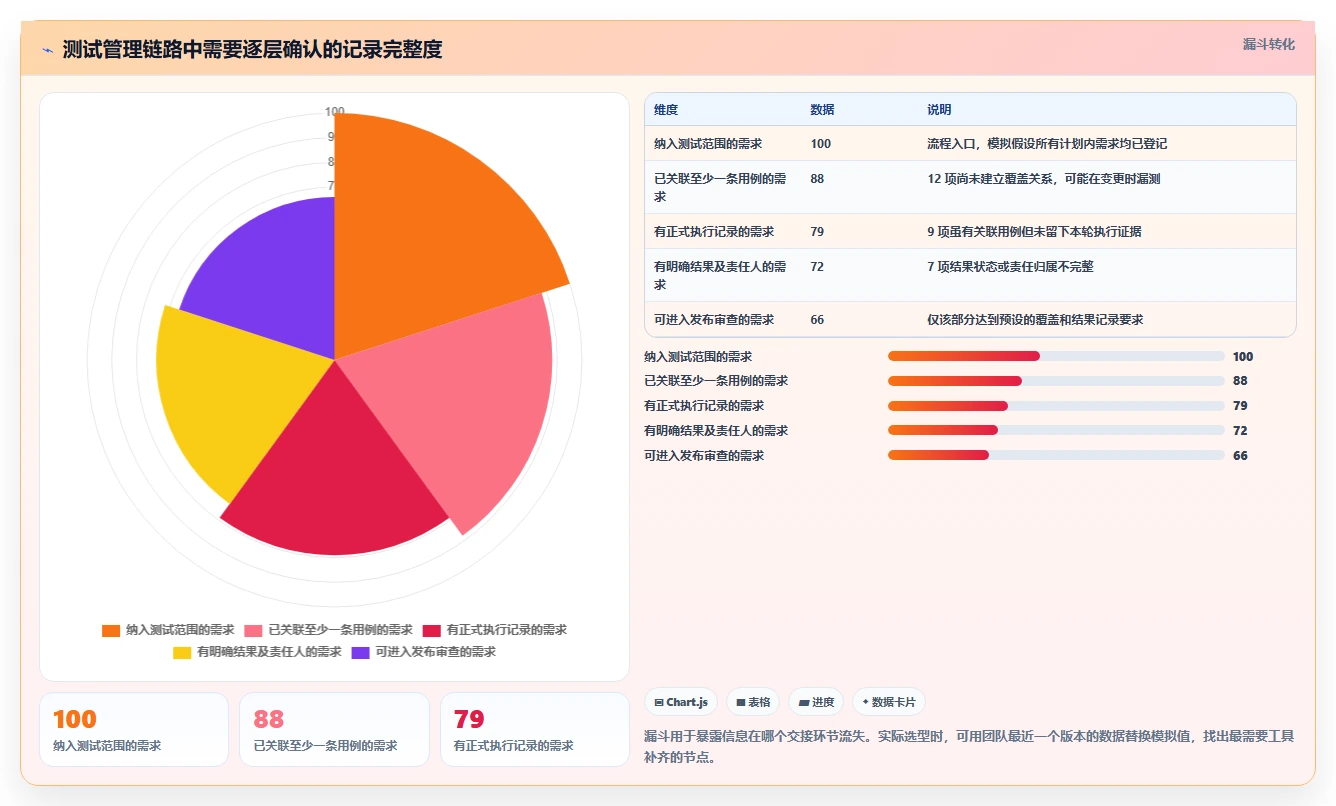Click the 数据 column header
1336x806 pixels.
822,110
